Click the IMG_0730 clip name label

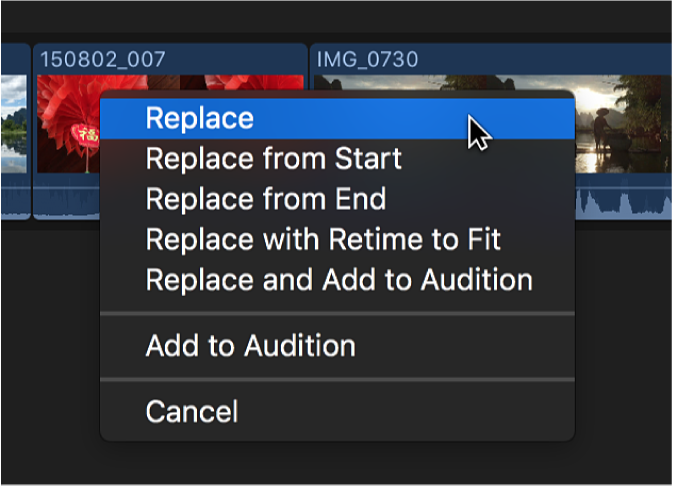pos(368,58)
